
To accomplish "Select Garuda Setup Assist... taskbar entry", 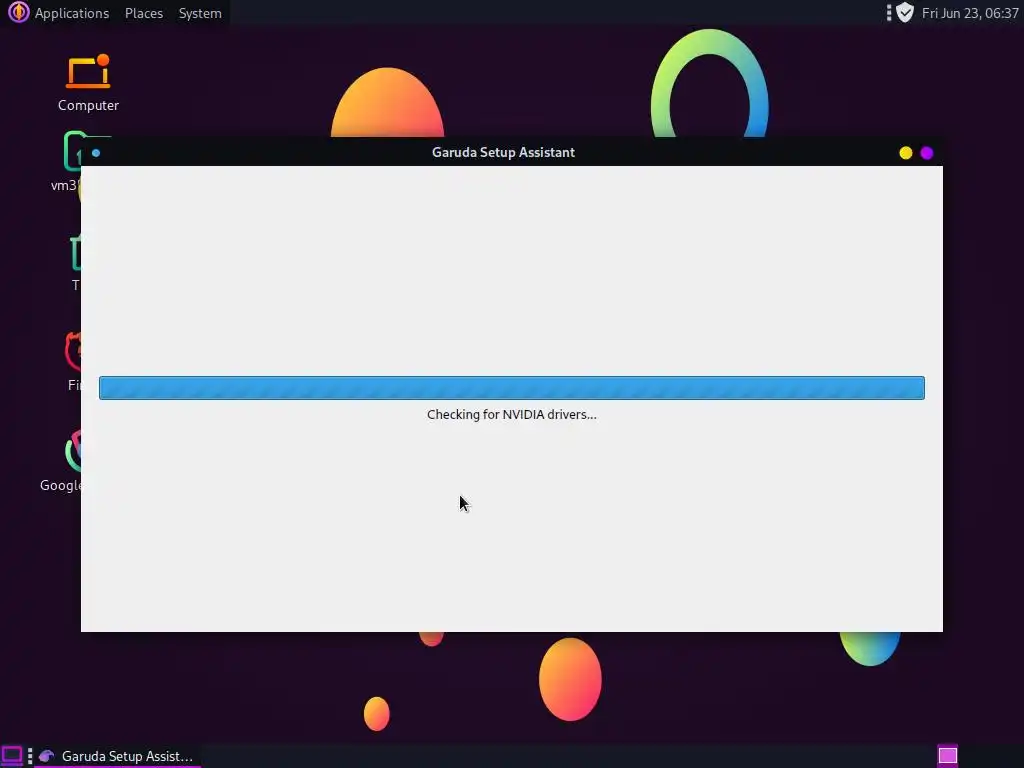I will point(118,756).
